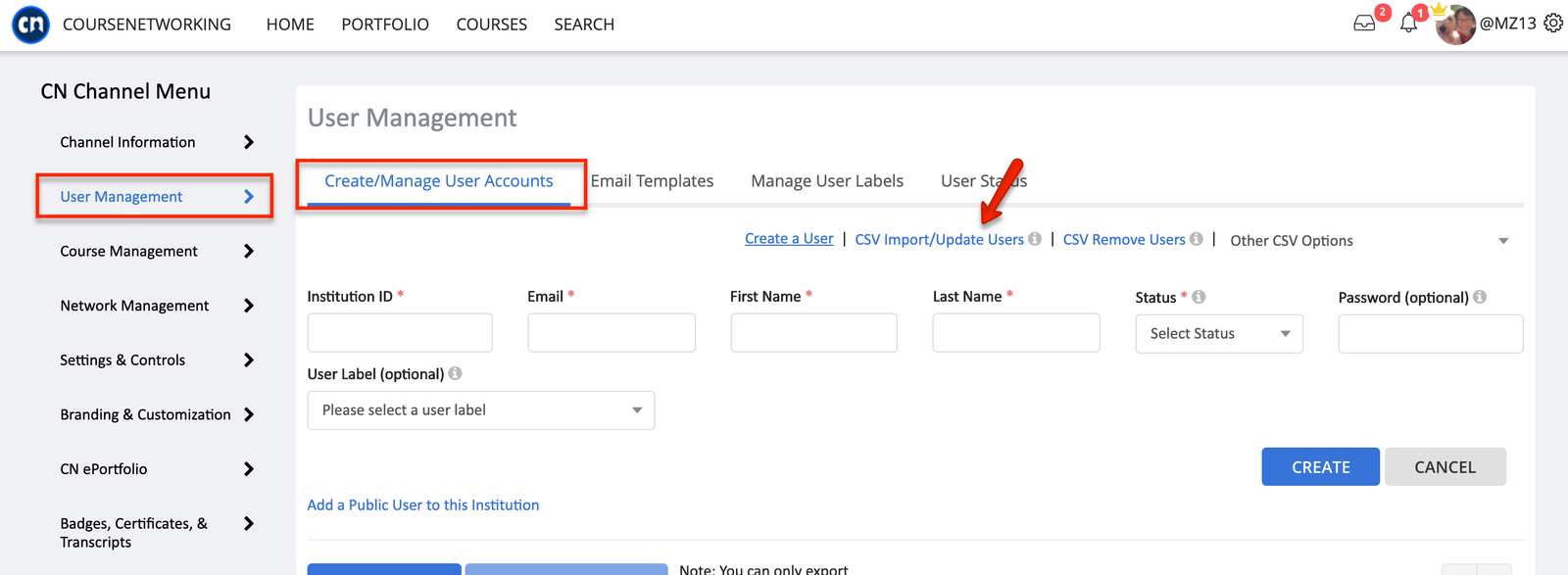Show the User Label info icon
This screenshot has height=575, width=1568.
pyautogui.click(x=455, y=373)
